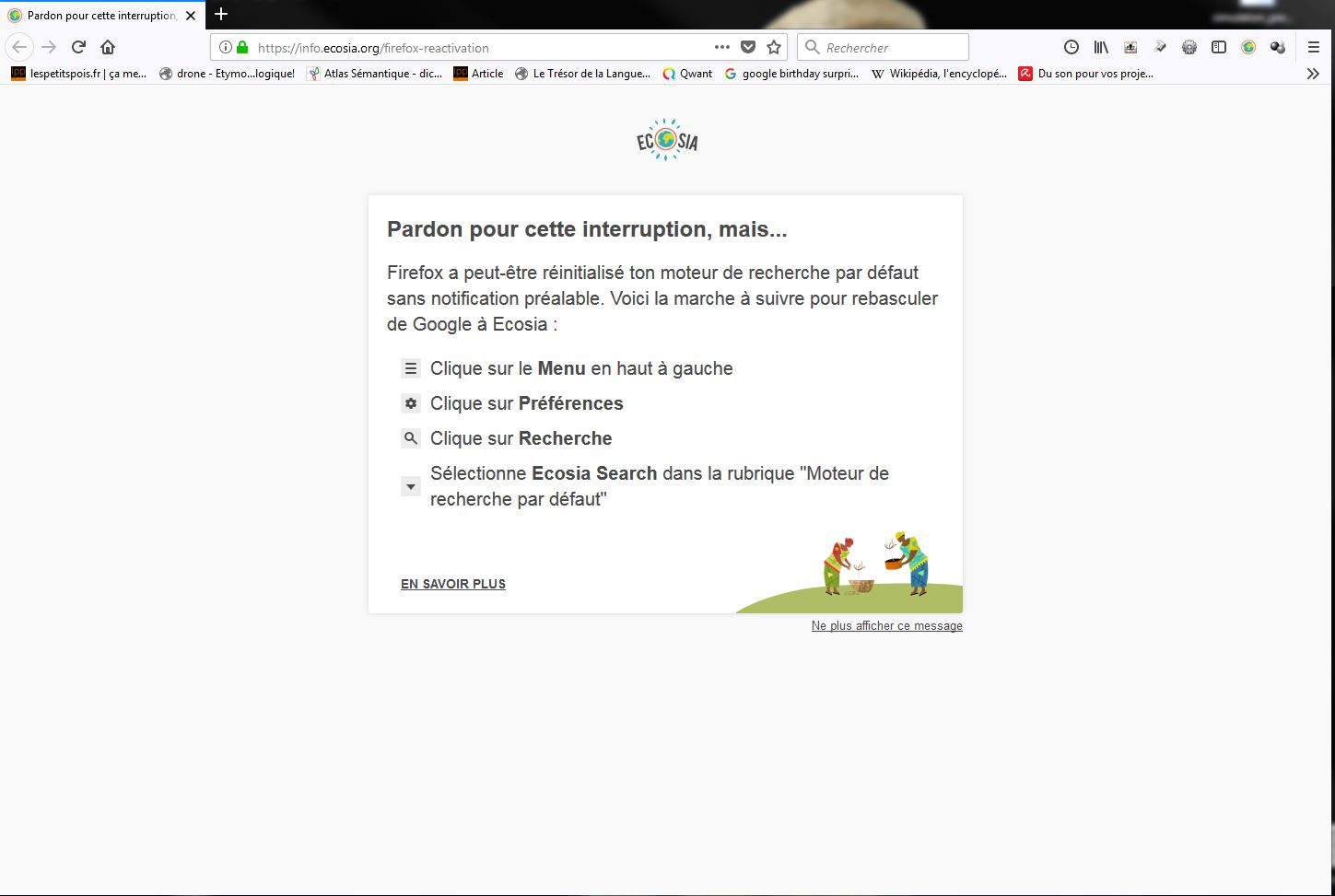Show site information for the page
The width and height of the screenshot is (1335, 896).
[226, 47]
